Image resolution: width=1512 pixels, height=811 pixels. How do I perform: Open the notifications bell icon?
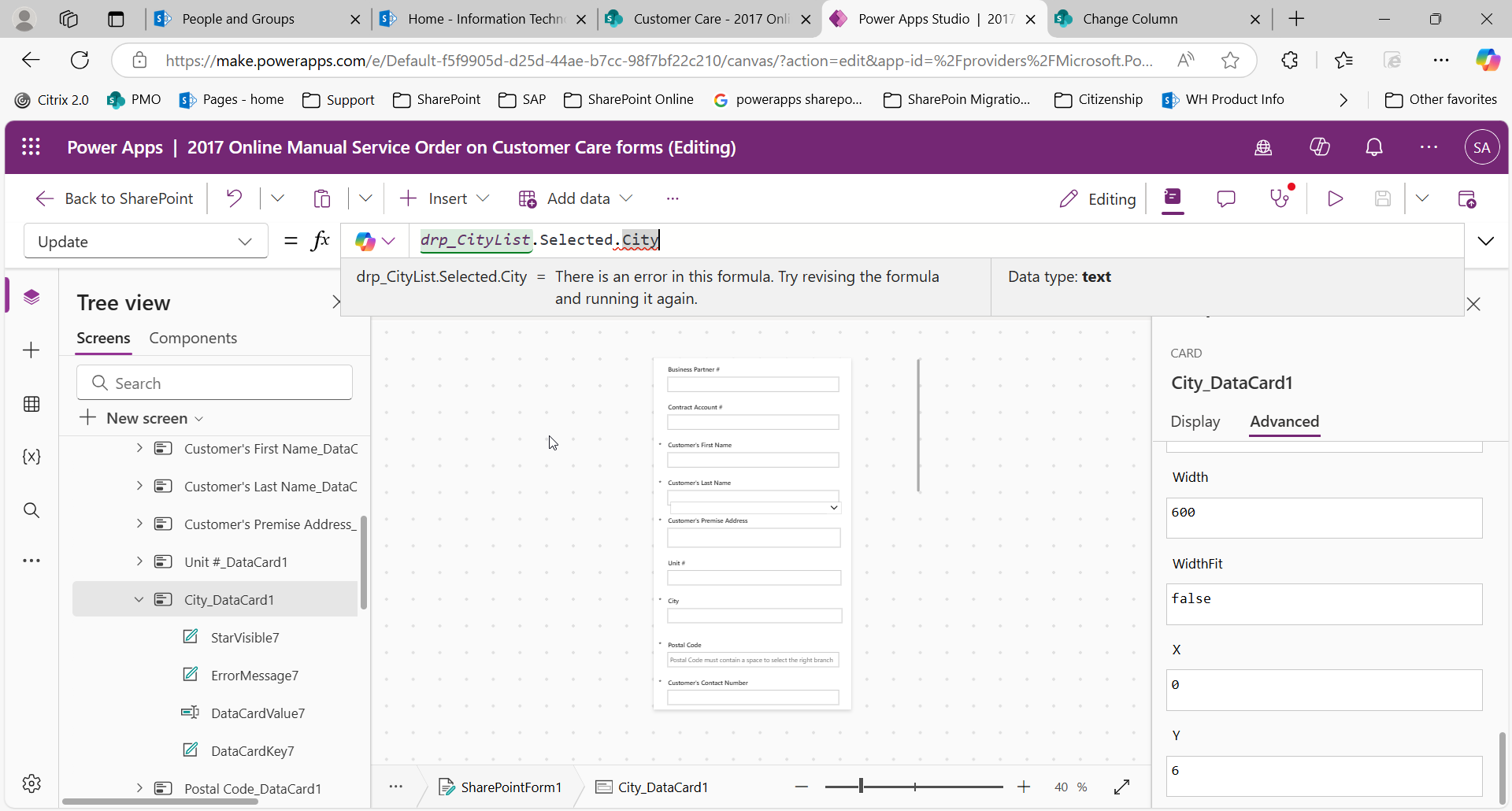pyautogui.click(x=1374, y=147)
